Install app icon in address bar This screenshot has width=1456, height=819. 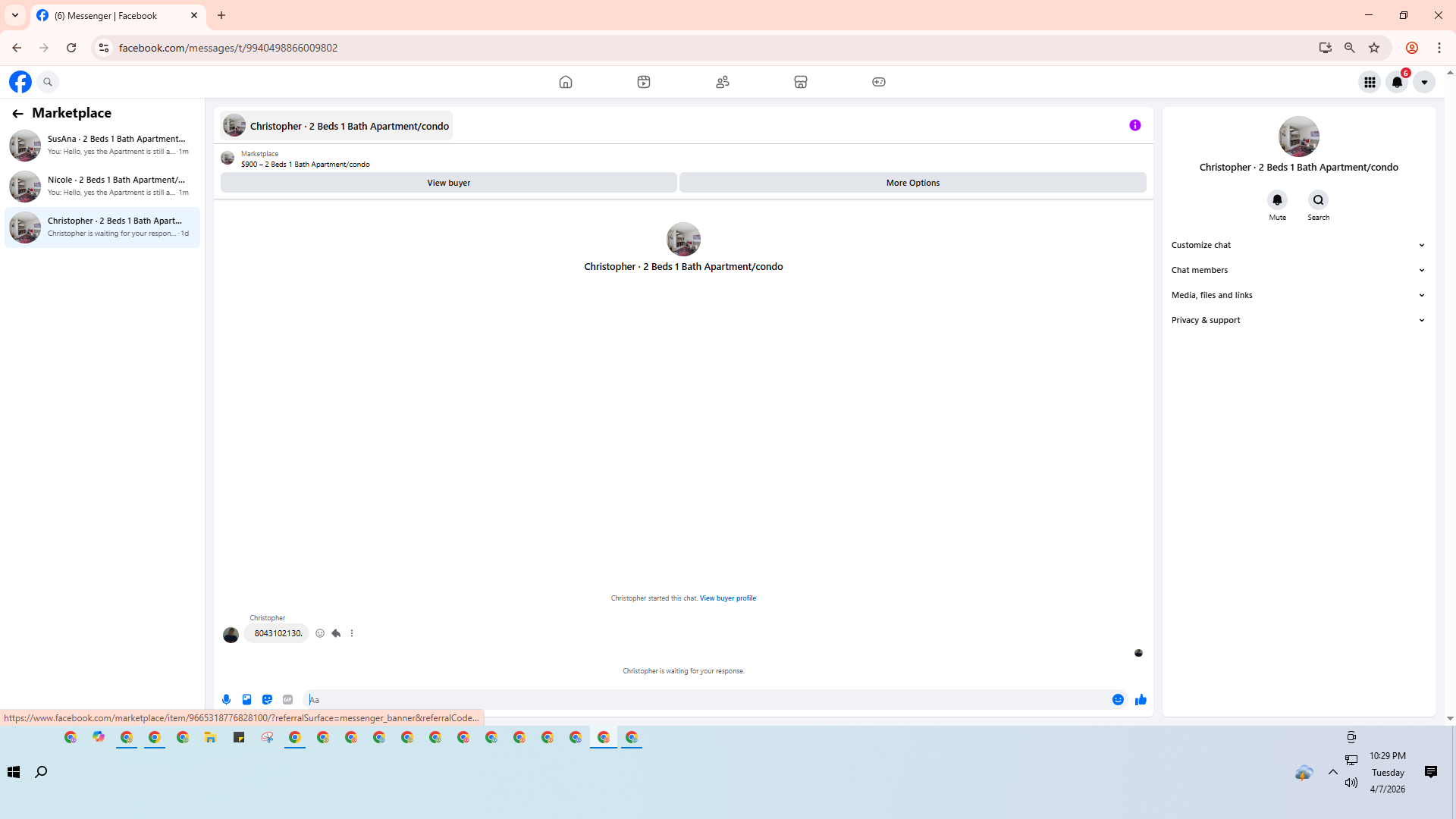click(x=1326, y=48)
